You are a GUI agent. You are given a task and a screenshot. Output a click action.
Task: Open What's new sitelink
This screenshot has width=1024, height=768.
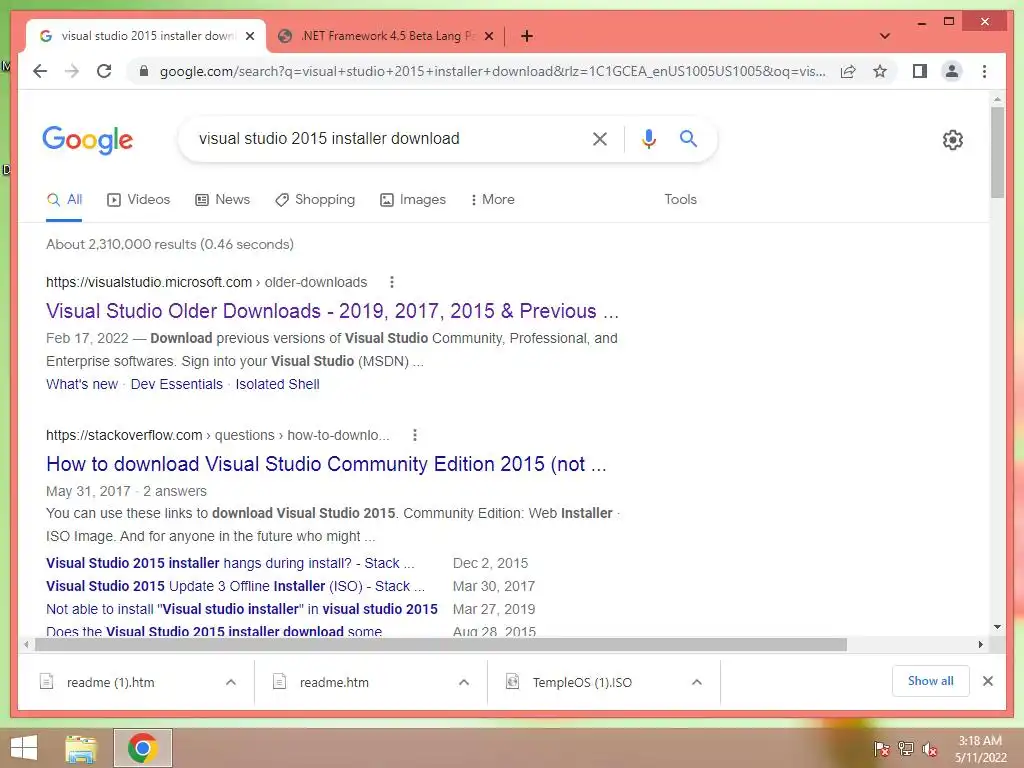82,384
